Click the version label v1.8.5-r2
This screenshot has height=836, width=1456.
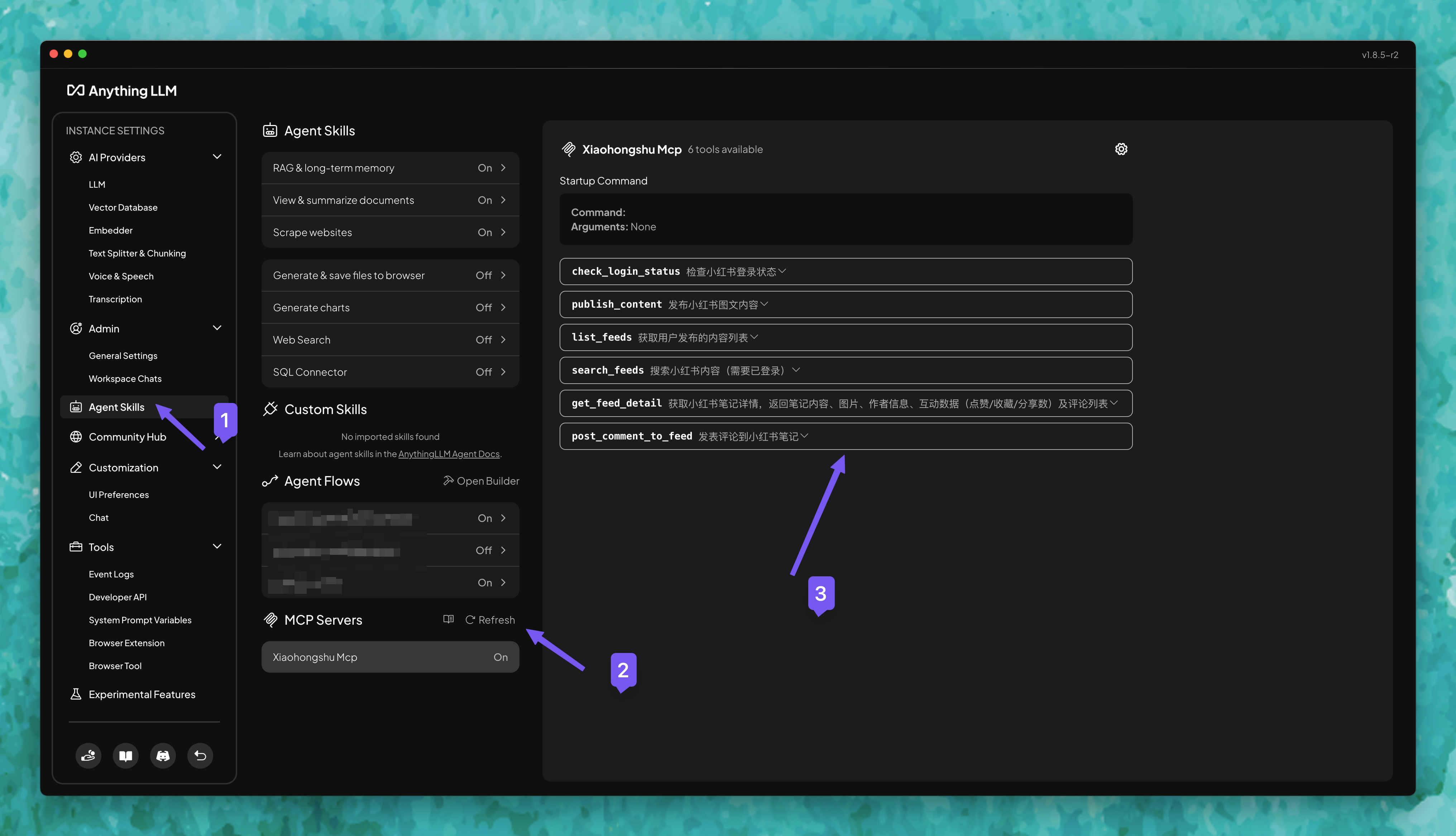[1380, 54]
